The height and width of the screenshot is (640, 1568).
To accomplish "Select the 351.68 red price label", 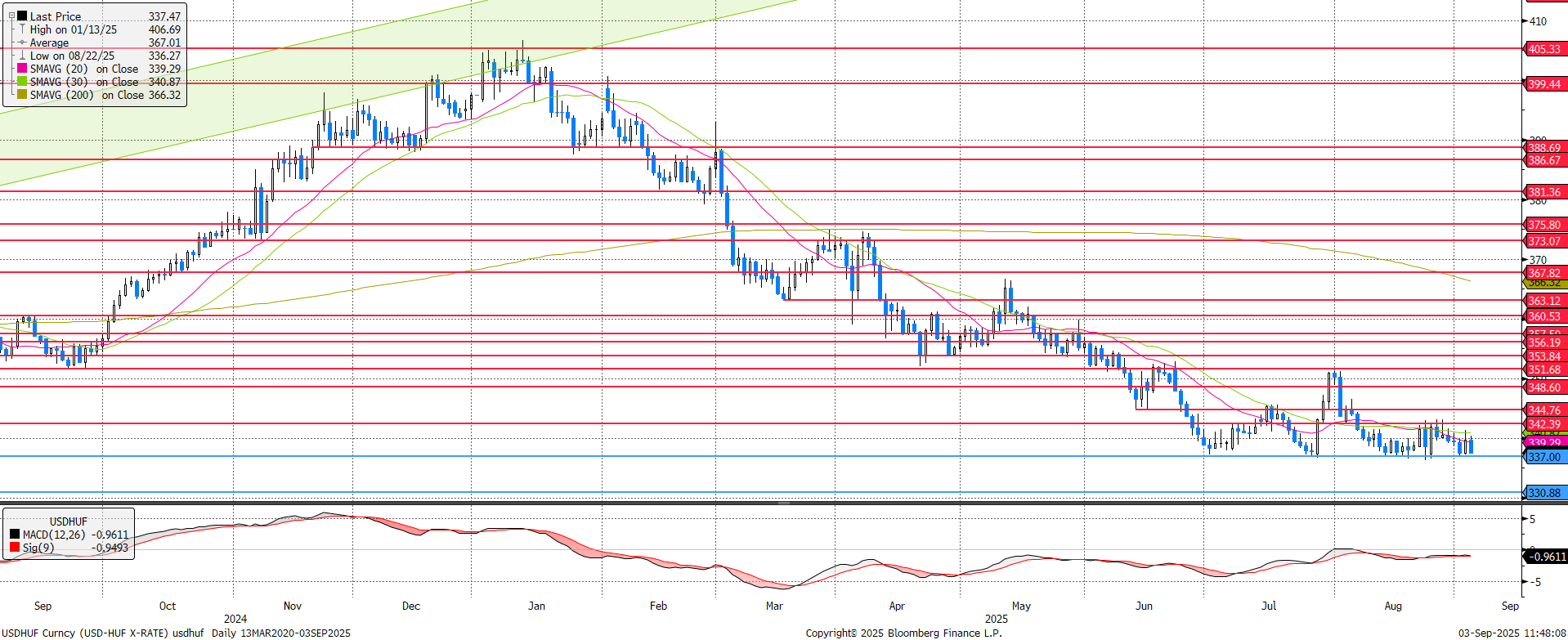I will (1544, 369).
